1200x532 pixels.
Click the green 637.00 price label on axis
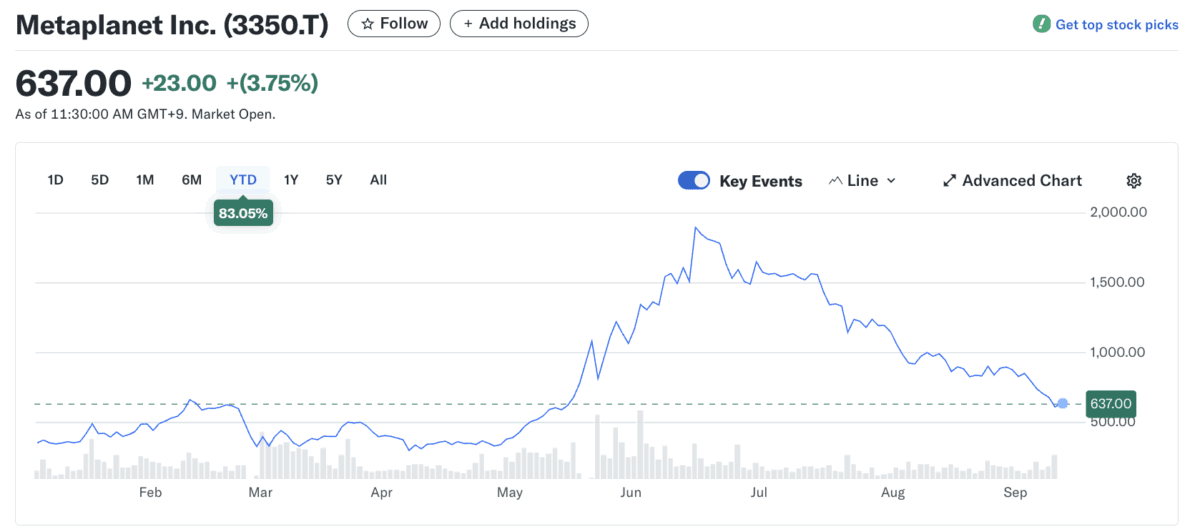click(1110, 404)
